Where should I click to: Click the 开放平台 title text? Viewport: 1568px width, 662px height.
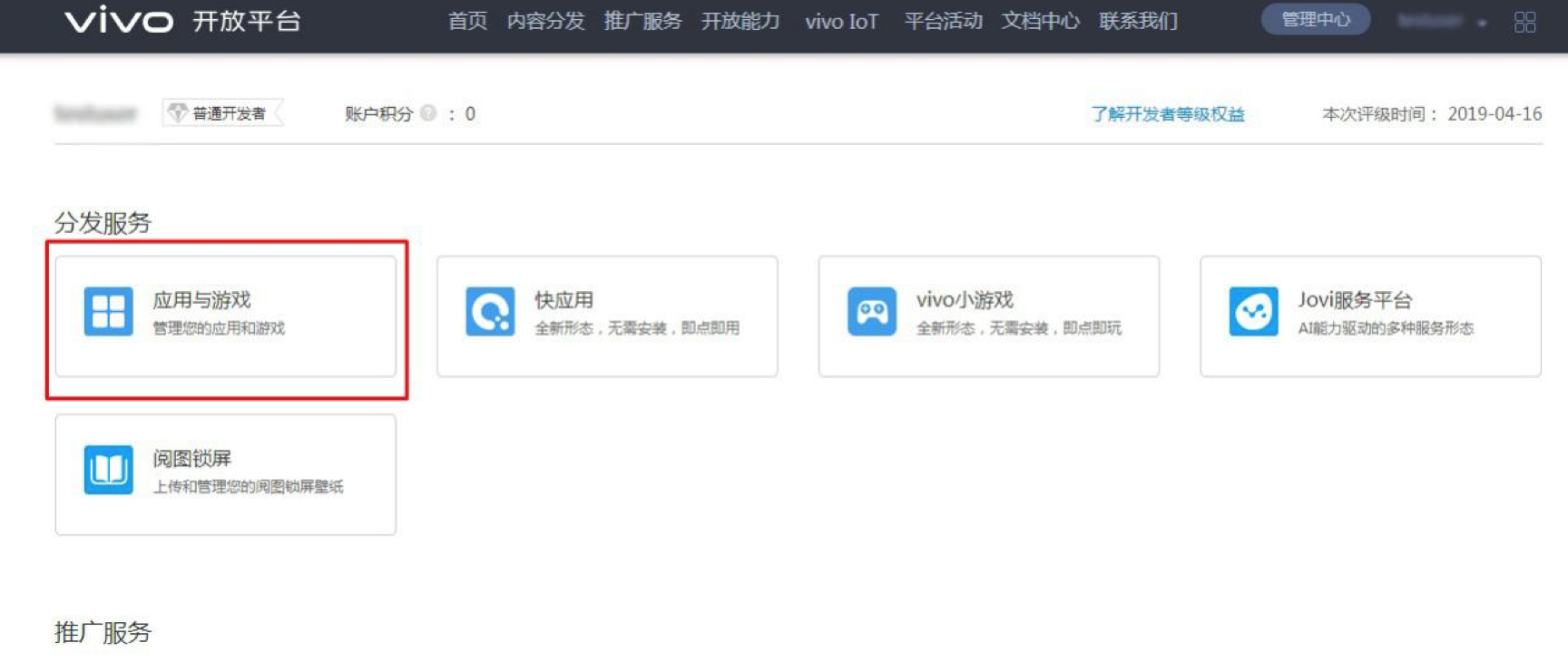pyautogui.click(x=247, y=21)
